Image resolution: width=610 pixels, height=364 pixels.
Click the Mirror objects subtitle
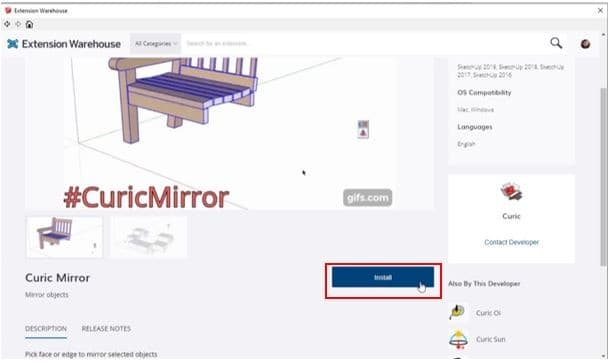47,295
